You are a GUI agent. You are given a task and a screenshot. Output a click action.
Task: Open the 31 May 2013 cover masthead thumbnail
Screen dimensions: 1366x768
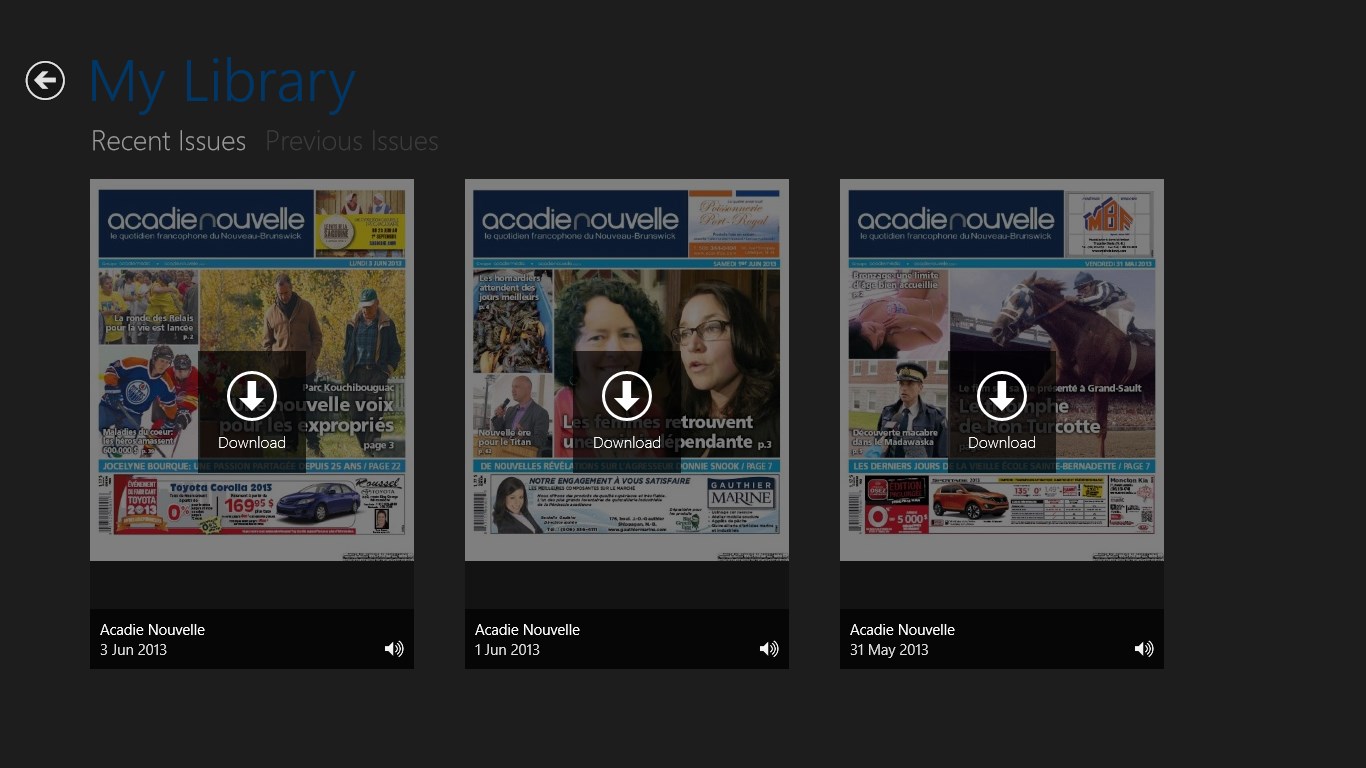coord(956,224)
